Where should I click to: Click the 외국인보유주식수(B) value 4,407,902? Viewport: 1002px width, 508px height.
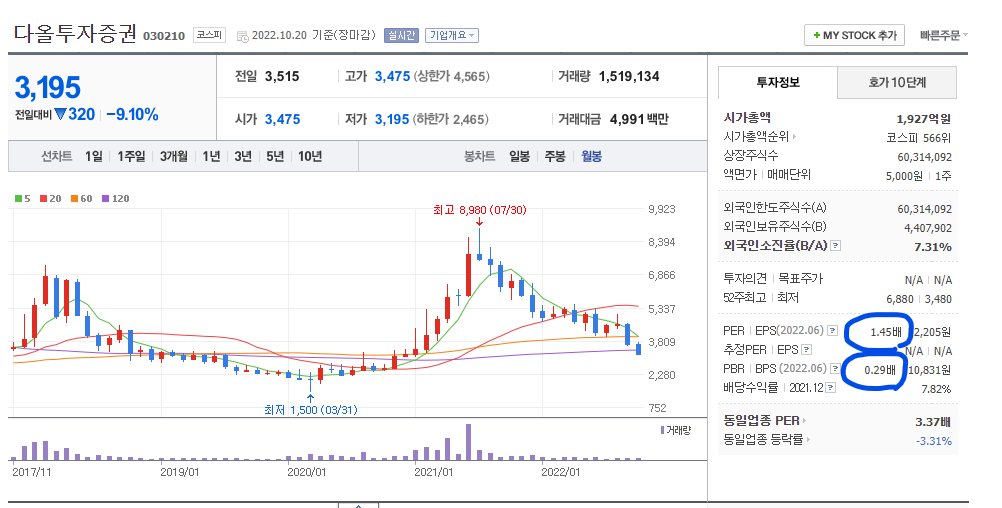point(928,228)
